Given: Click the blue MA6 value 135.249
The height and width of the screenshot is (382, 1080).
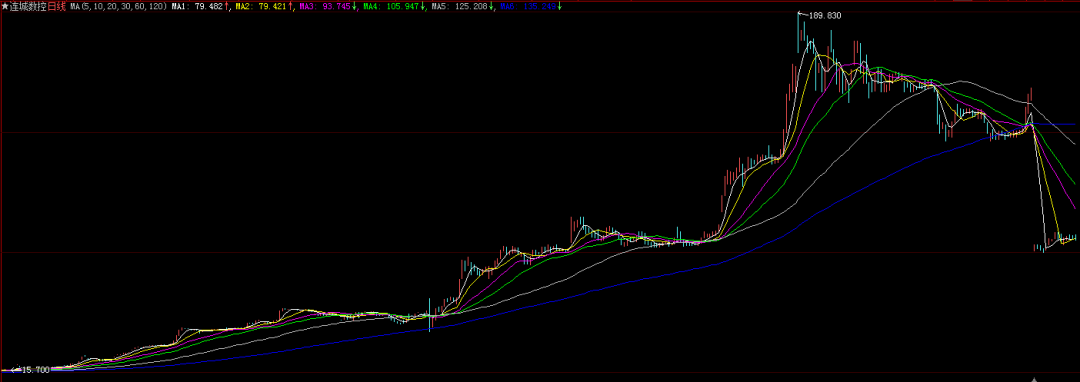Looking at the screenshot, I should click(539, 6).
